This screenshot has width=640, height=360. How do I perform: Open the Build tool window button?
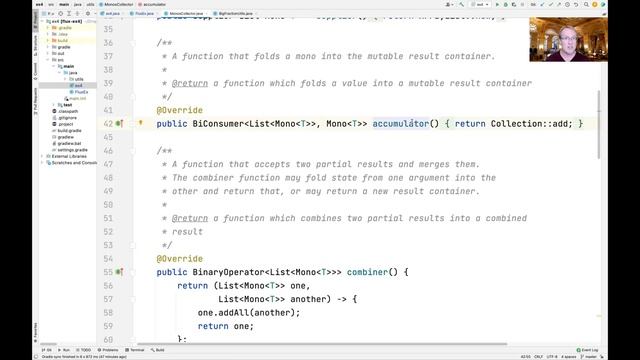click(158, 350)
